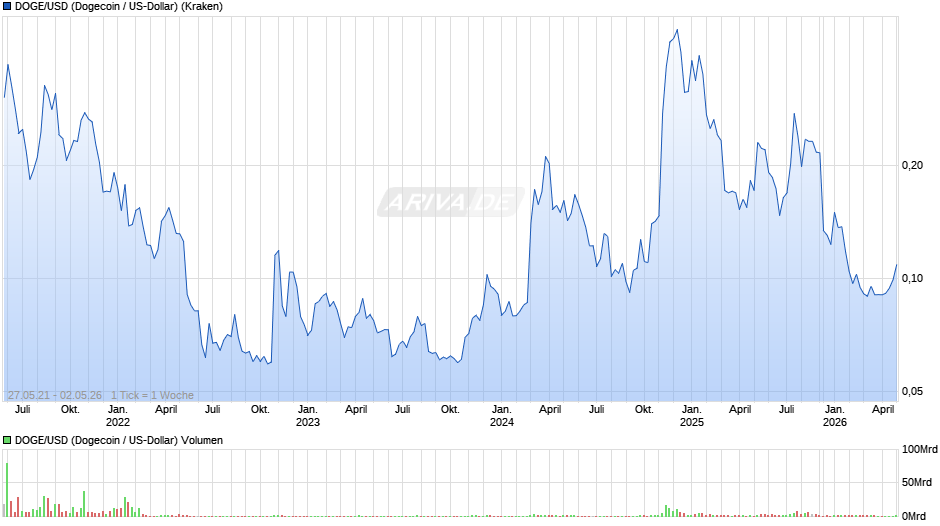Click the 0,05 price axis label
The height and width of the screenshot is (526, 940).
pos(912,391)
